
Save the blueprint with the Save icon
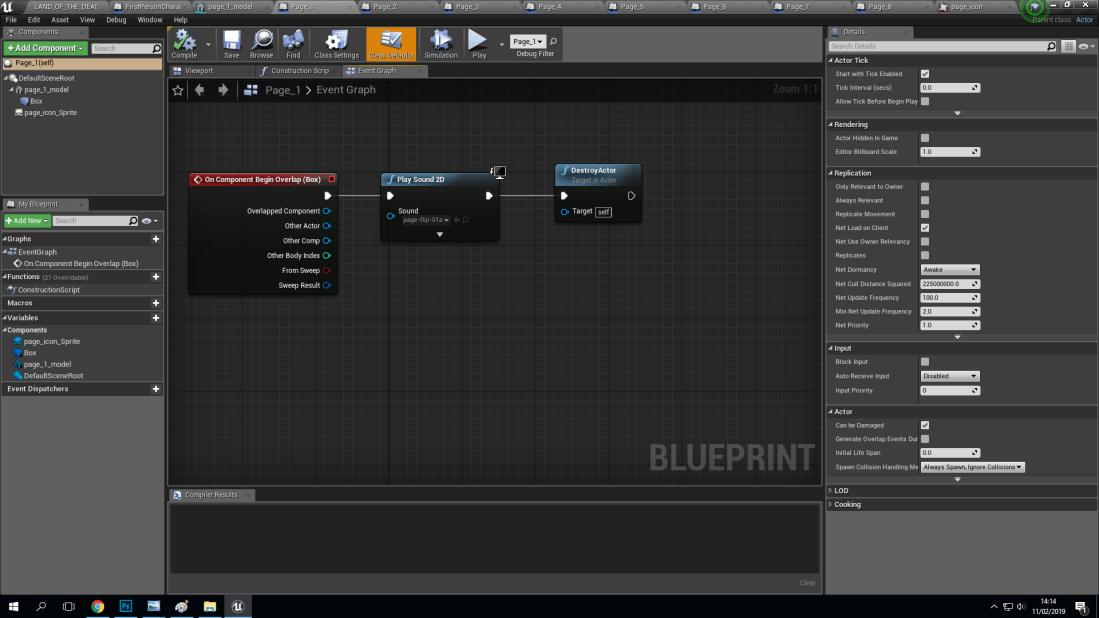pos(231,44)
